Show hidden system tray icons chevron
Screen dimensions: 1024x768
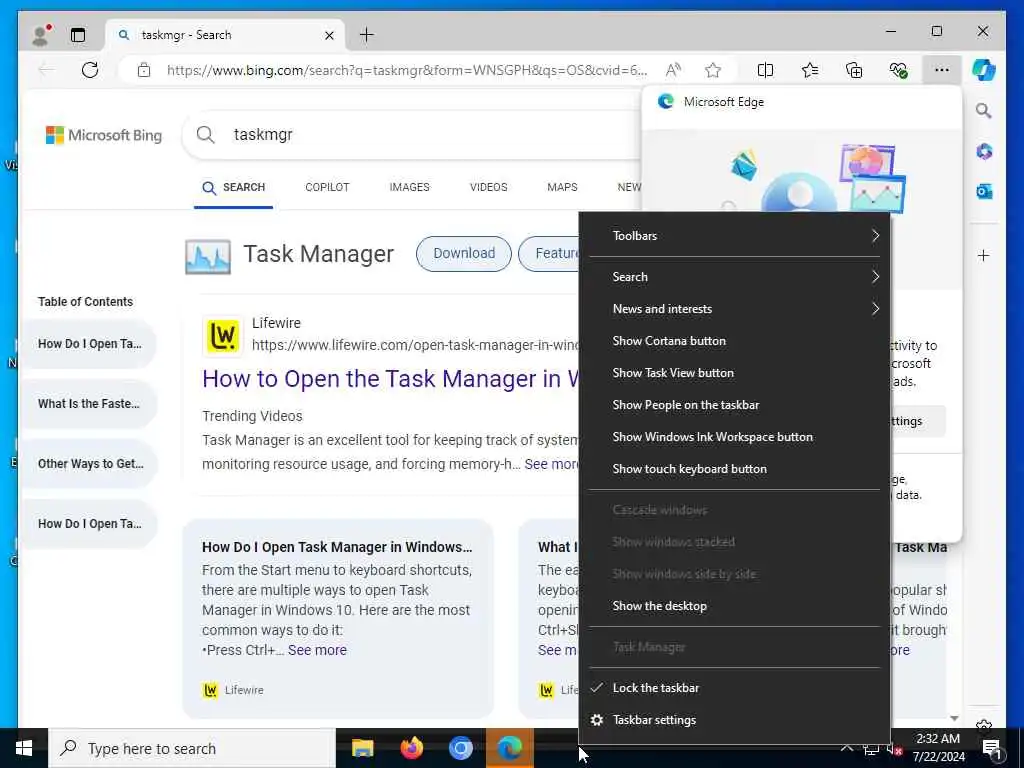[x=846, y=748]
